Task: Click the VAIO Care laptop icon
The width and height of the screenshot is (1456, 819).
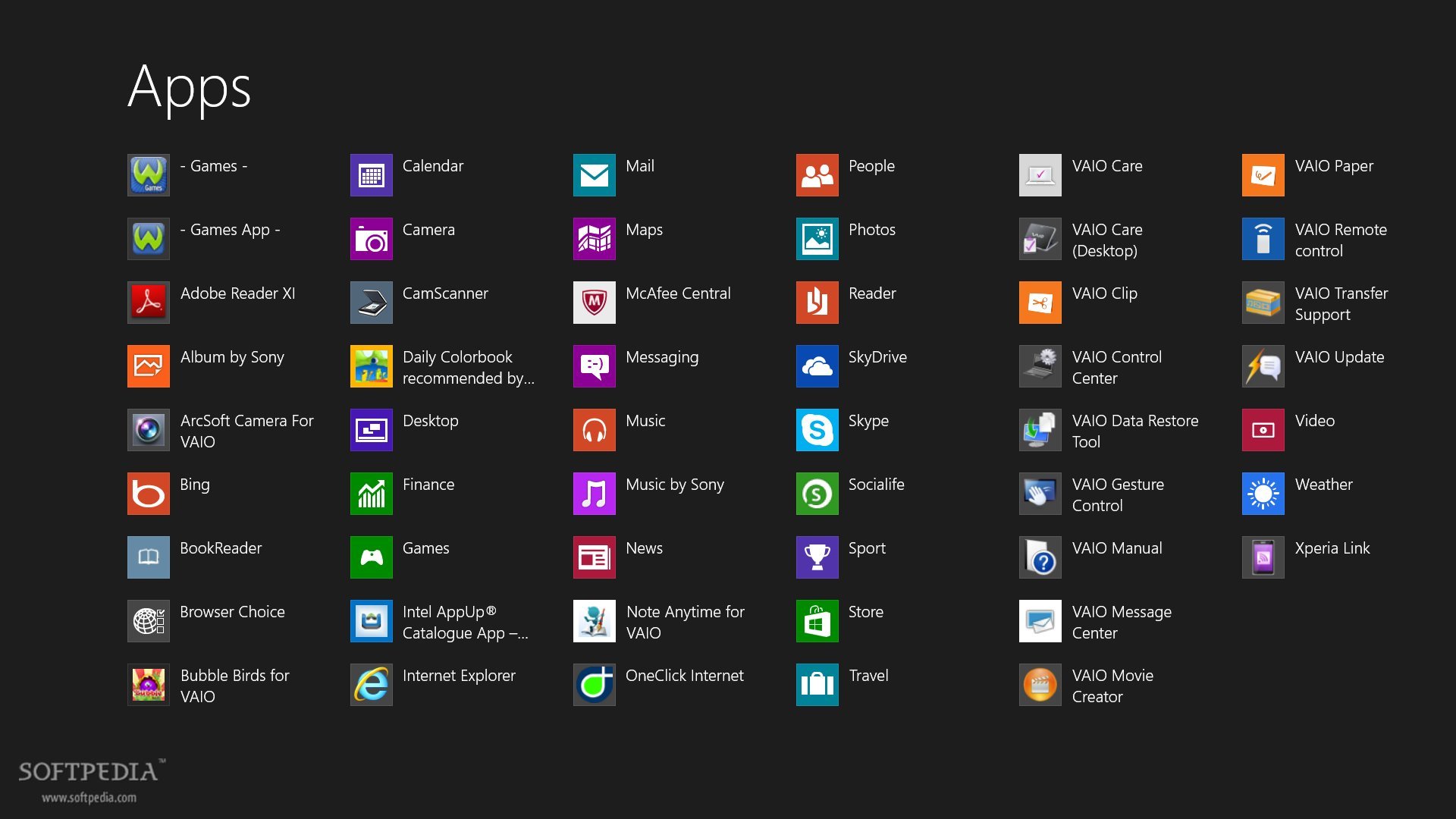Action: pos(1040,175)
